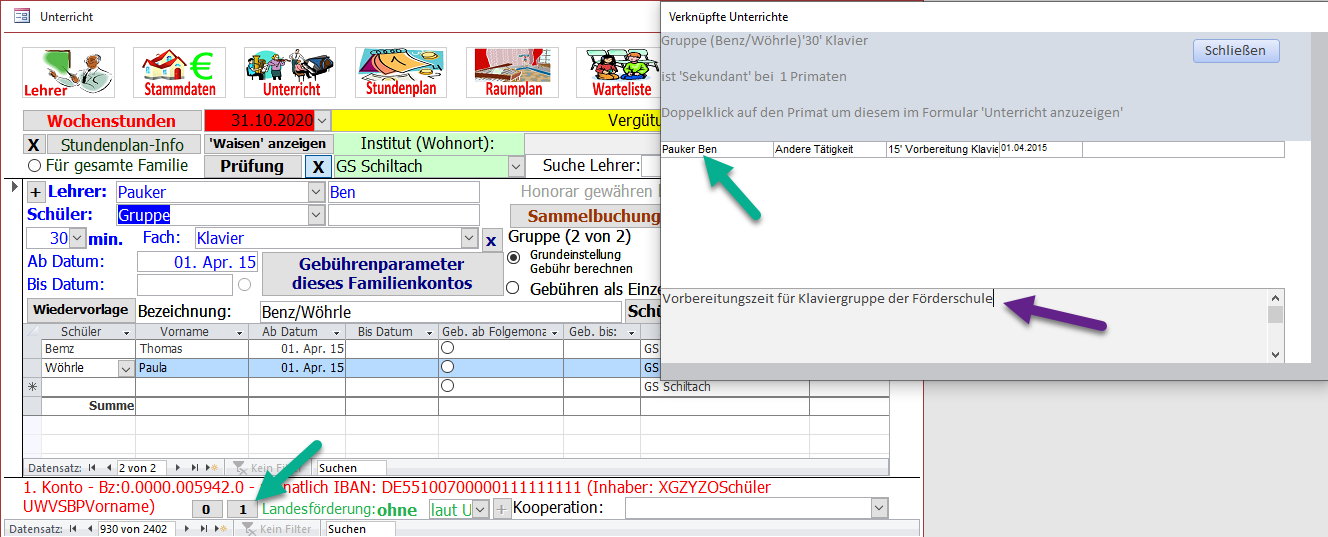Screen dimensions: 1328x537
Task: Click the Schließen button
Action: tap(1235, 51)
